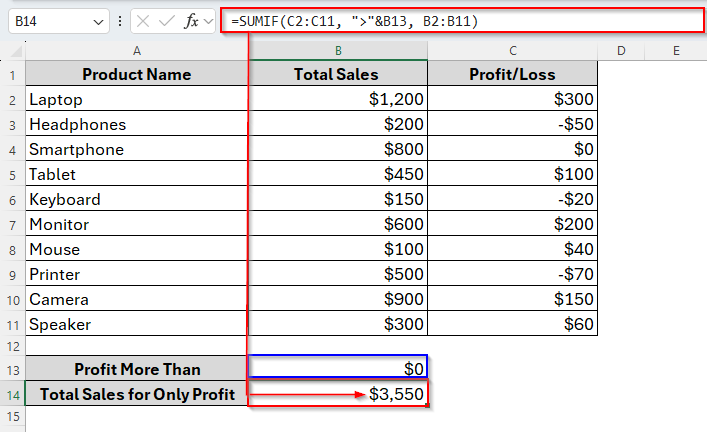707x432 pixels.
Task: Select column A header
Action: (x=136, y=51)
